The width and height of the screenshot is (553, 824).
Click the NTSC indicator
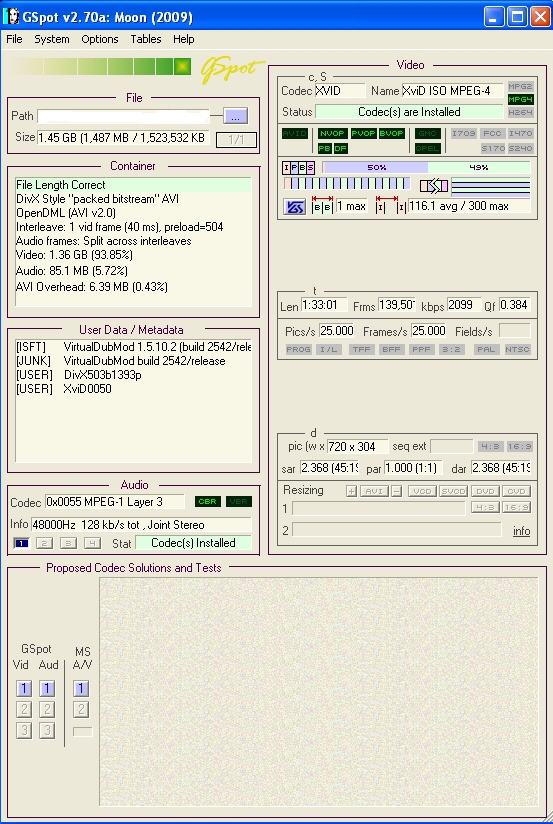tap(517, 349)
